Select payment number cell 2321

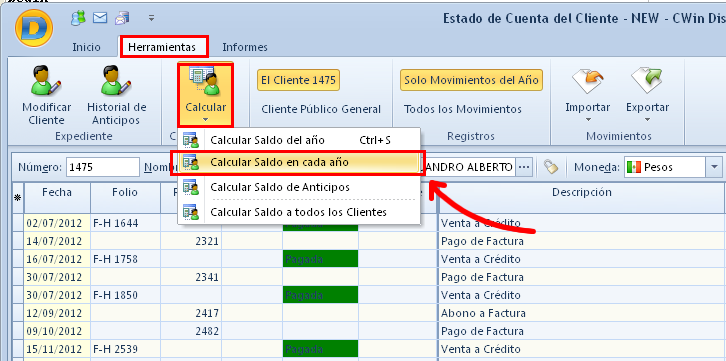coord(191,241)
